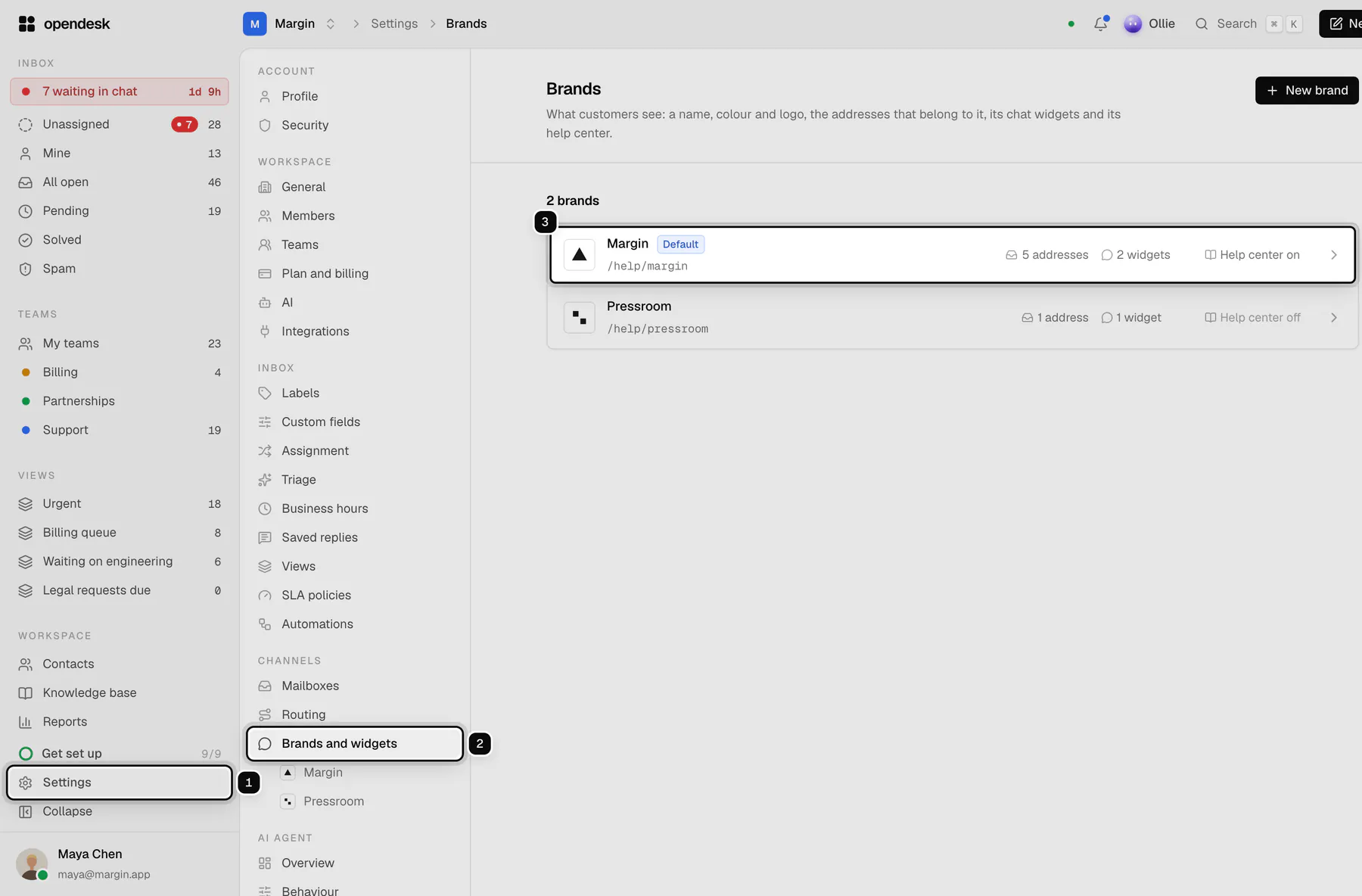Click the Urgent view stack icon
This screenshot has height=896, width=1362.
tap(26, 504)
